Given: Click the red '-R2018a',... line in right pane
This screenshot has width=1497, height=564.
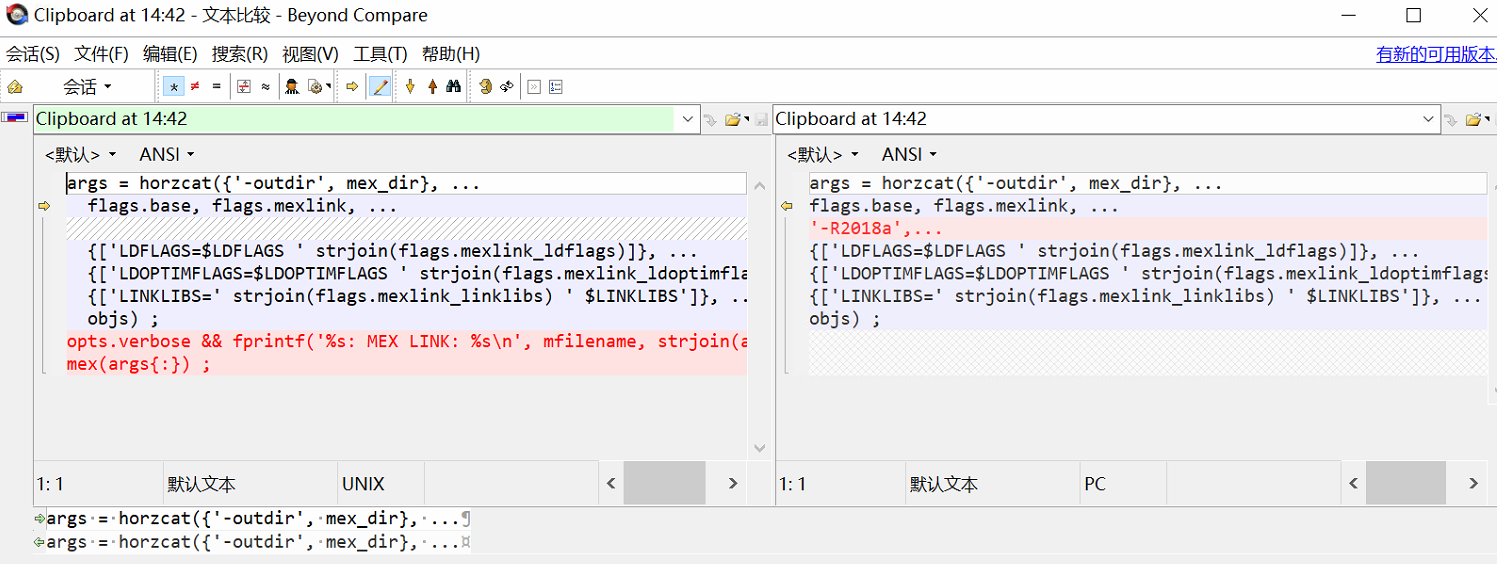Looking at the screenshot, I should pyautogui.click(x=1148, y=229).
